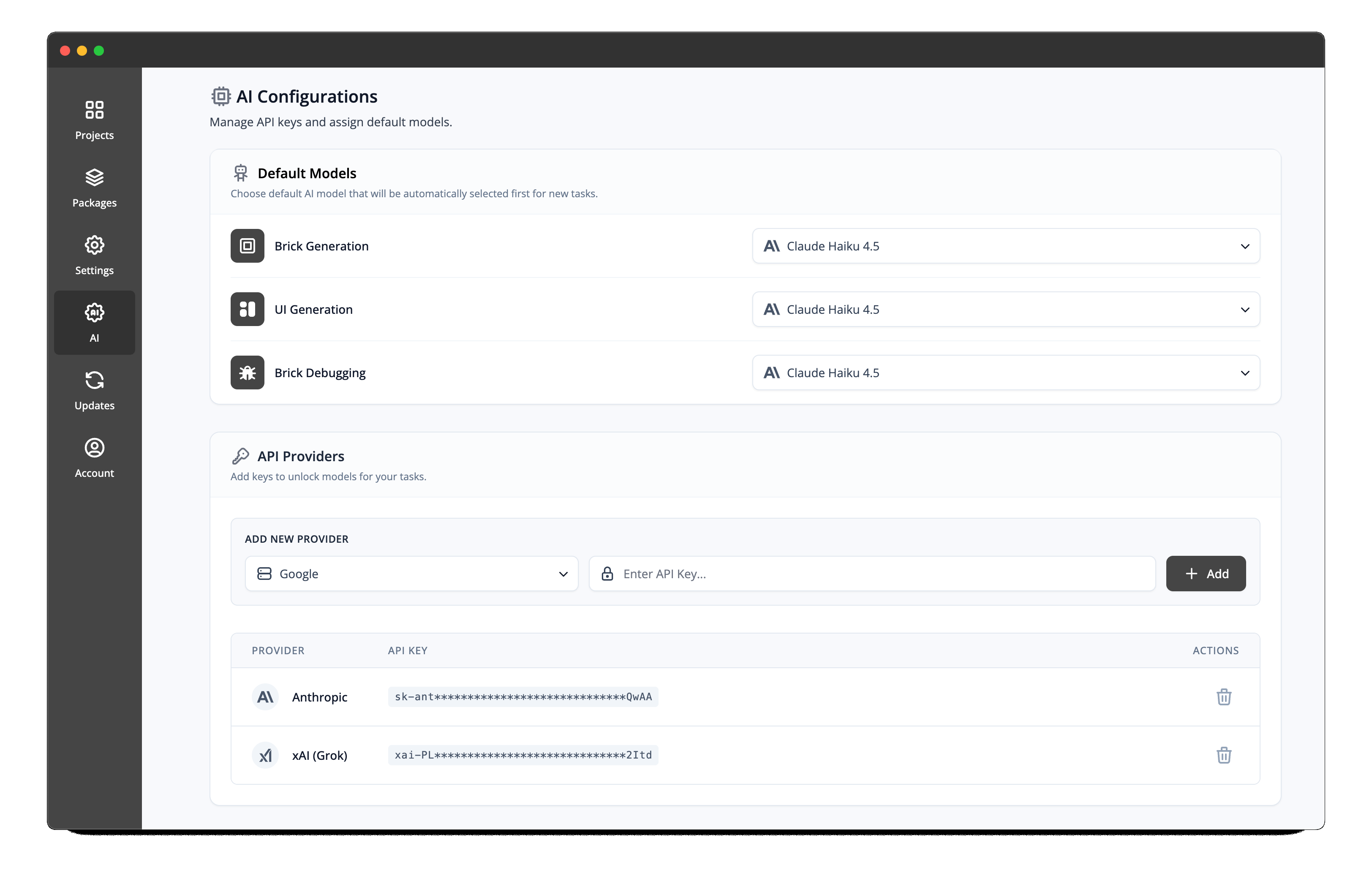Click the Anthropic logo in provider table

(x=265, y=696)
